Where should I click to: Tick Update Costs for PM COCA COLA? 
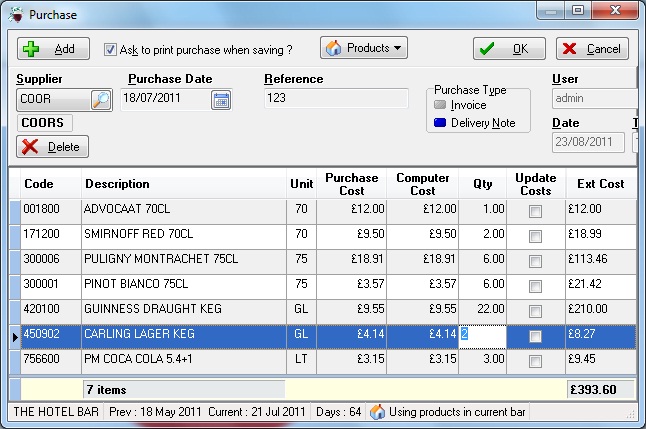(535, 362)
